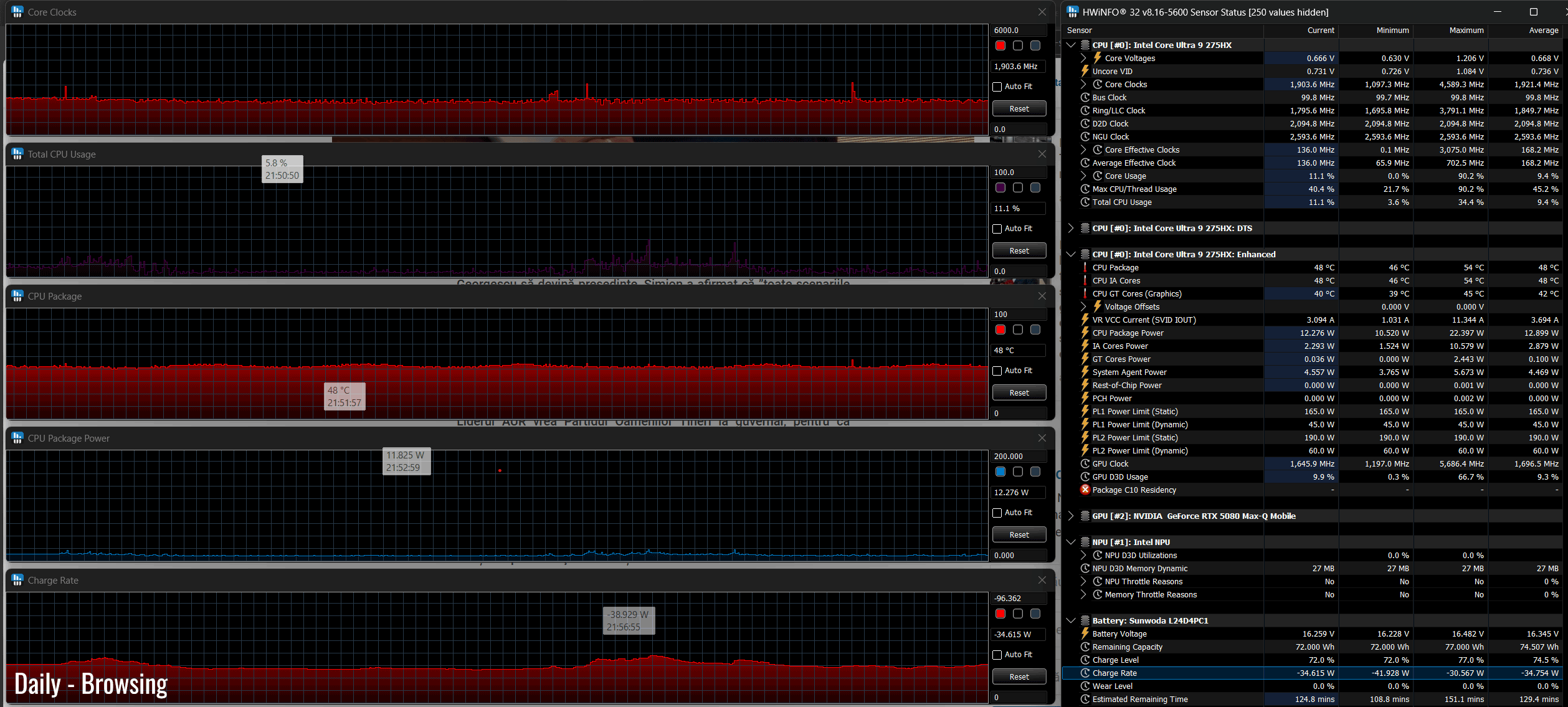This screenshot has height=707, width=1568.
Task: Click the chip icon beside GPU [#2]: NVIDIA GeForce RTX 5080
Action: (1085, 516)
